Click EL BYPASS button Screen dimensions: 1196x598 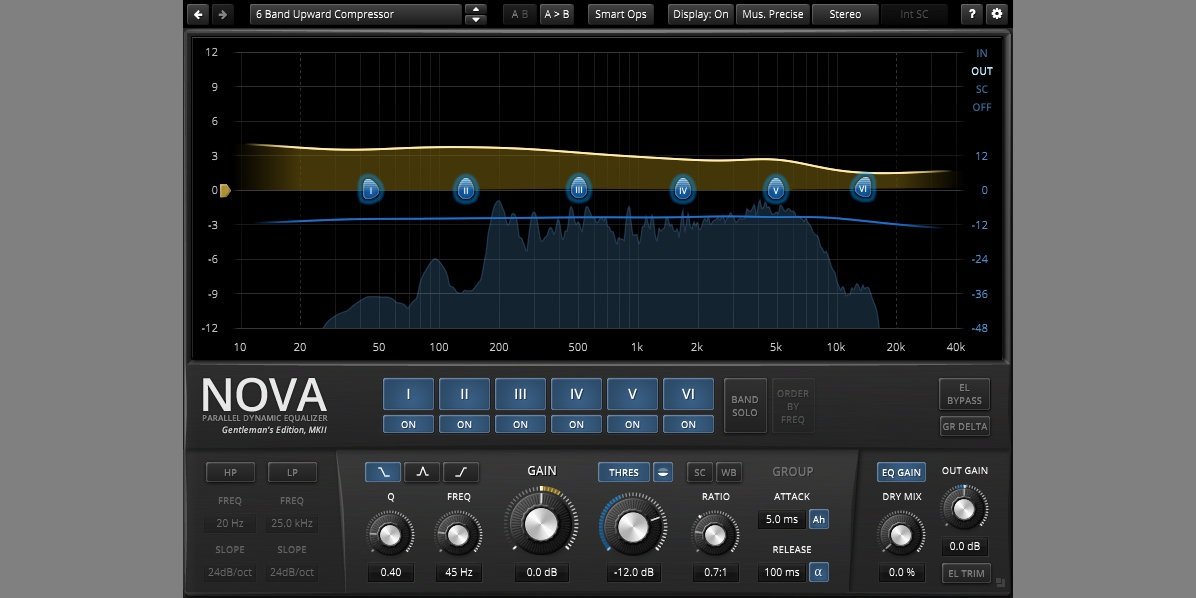pyautogui.click(x=964, y=394)
